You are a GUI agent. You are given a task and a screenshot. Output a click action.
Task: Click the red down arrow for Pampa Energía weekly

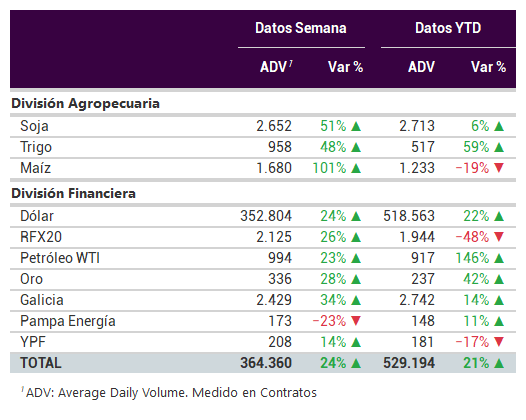click(356, 321)
